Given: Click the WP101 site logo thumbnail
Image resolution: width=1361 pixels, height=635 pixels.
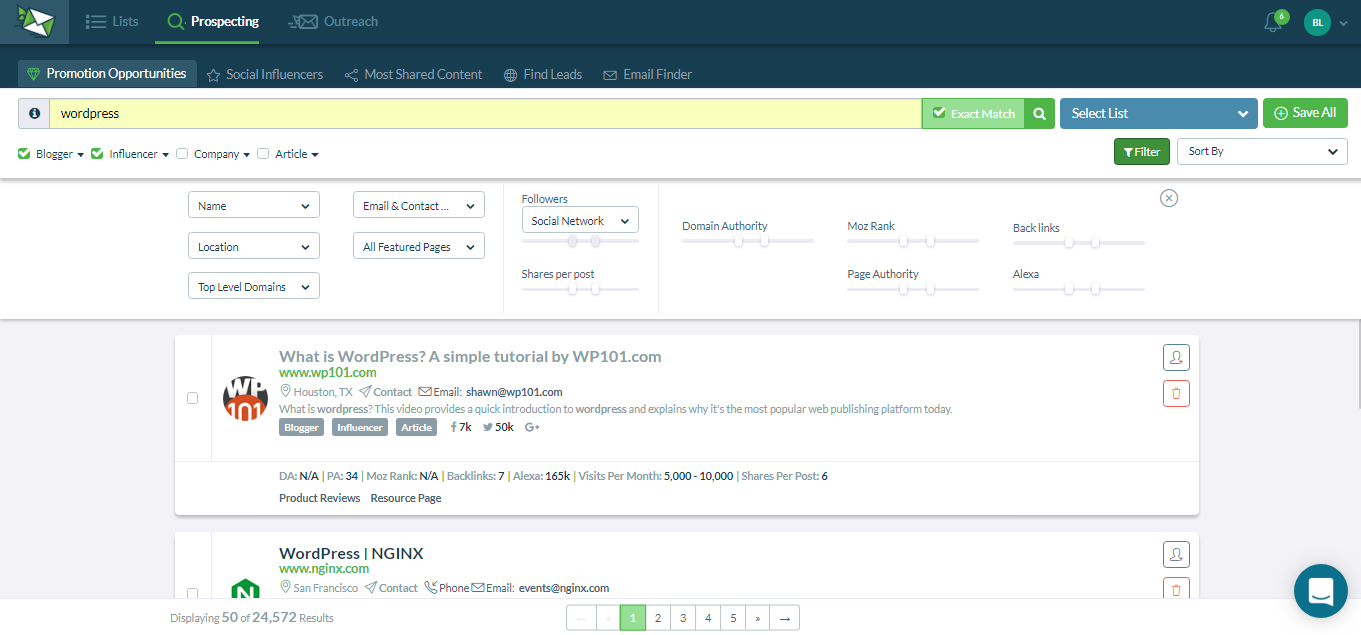Looking at the screenshot, I should tap(245, 398).
